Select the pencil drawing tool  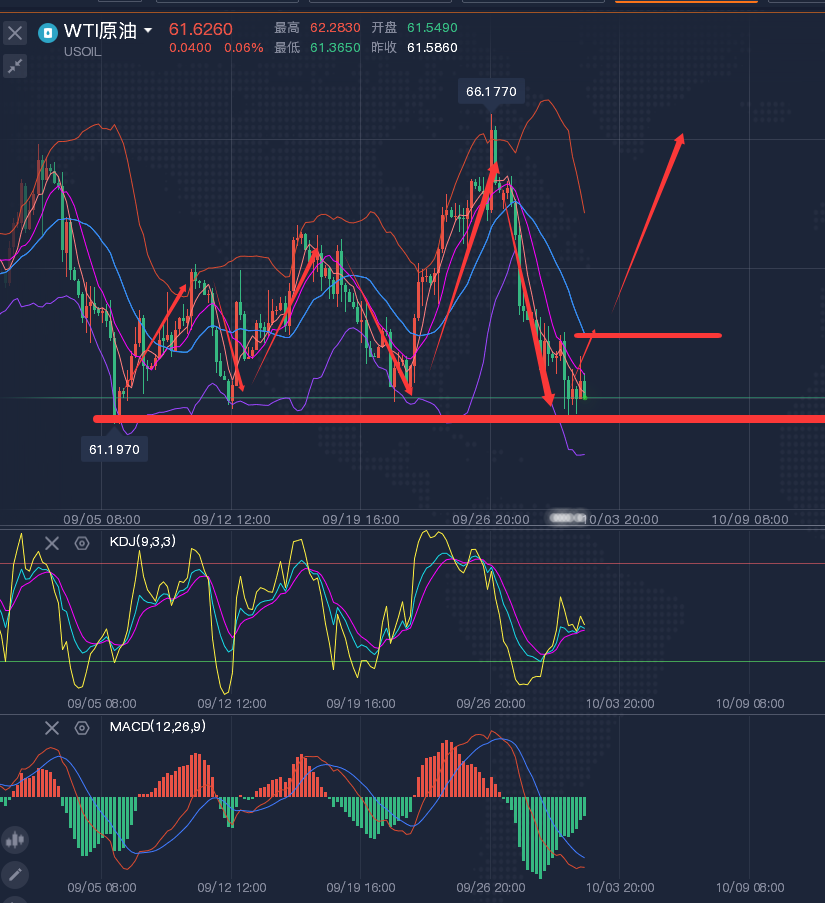15,875
